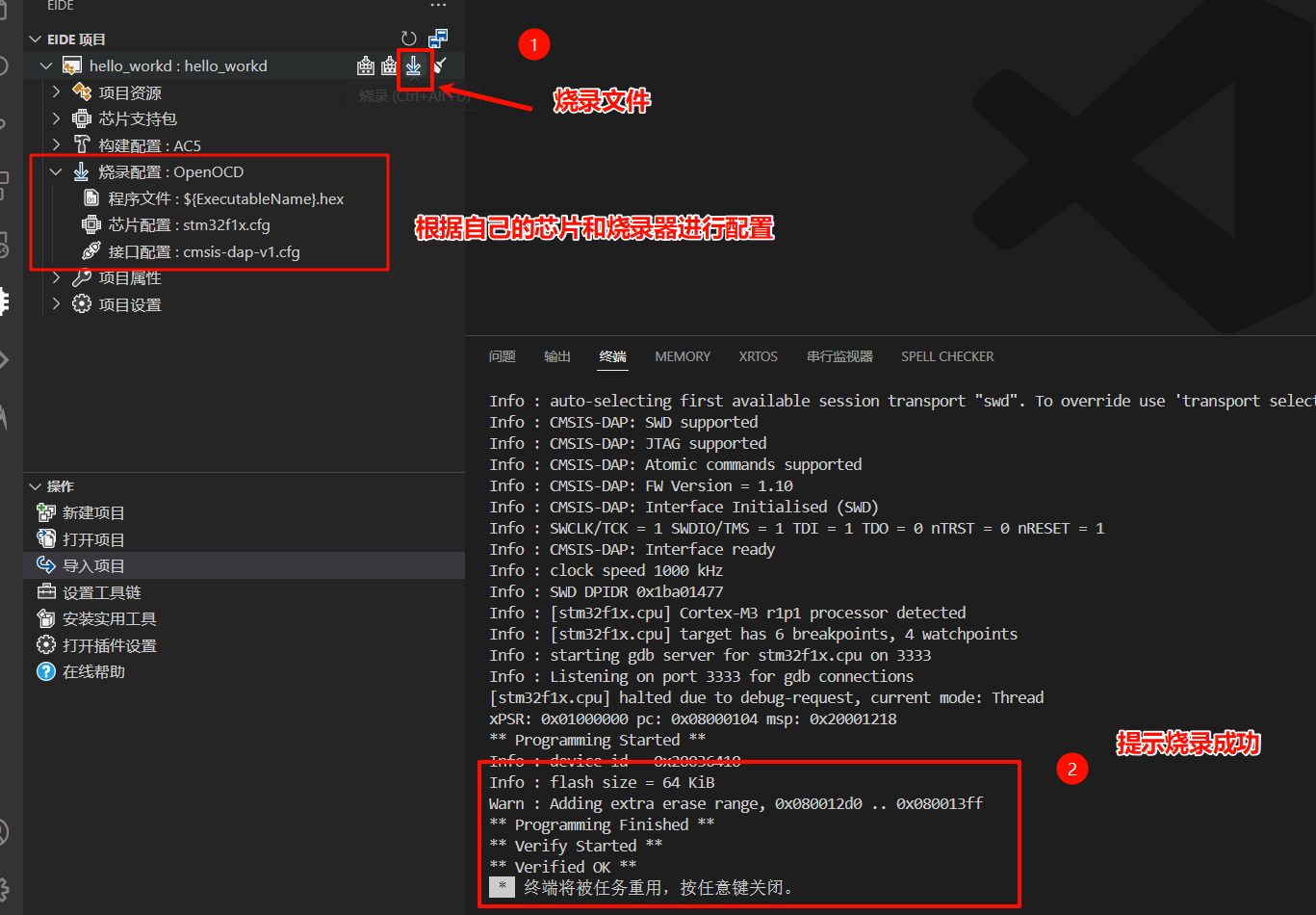Open the MEMORY panel tab
Image resolution: width=1316 pixels, height=915 pixels.
683,356
